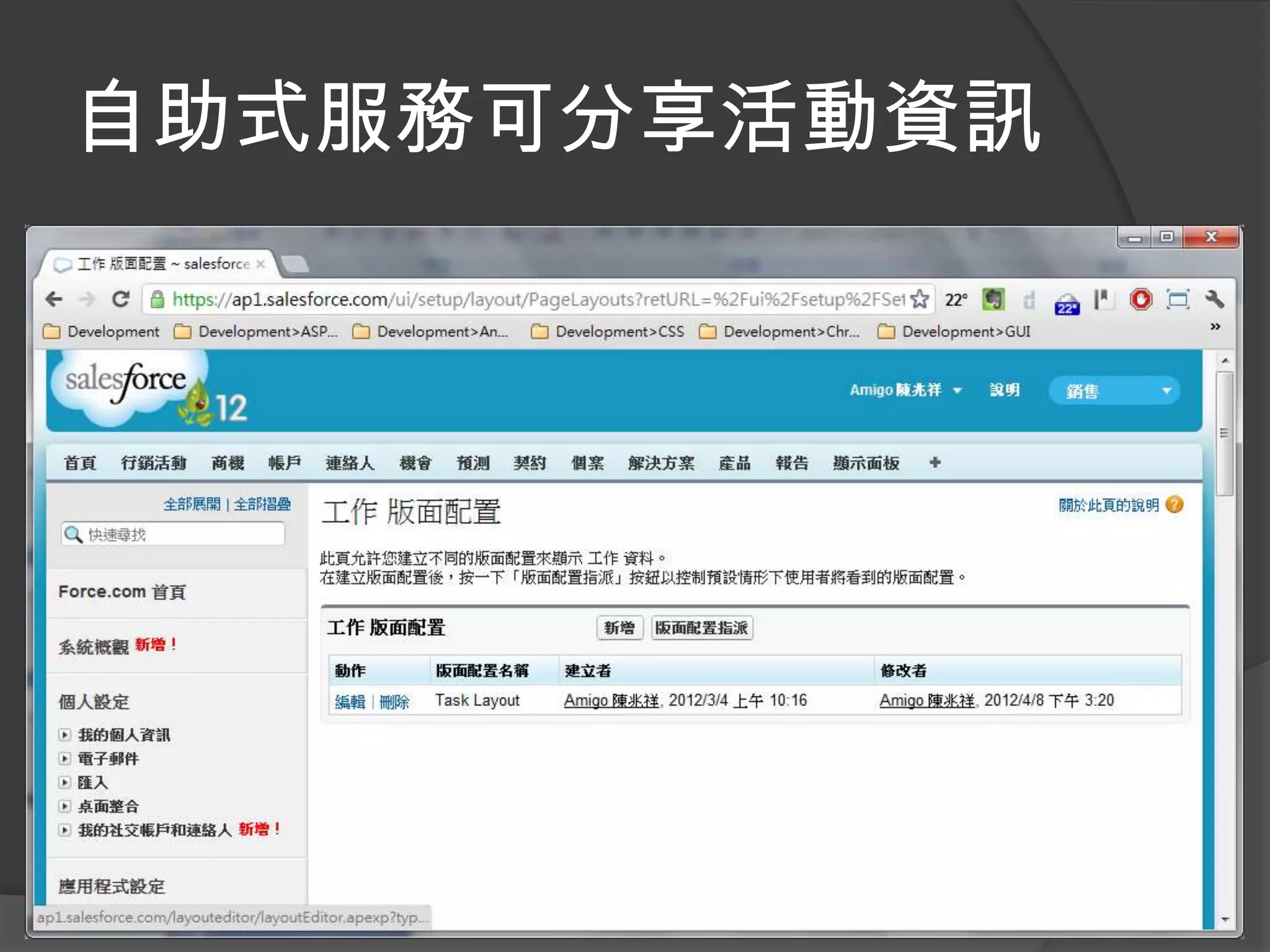Click the Force.com 首頁 sidebar link
This screenshot has width=1270, height=952.
point(122,592)
